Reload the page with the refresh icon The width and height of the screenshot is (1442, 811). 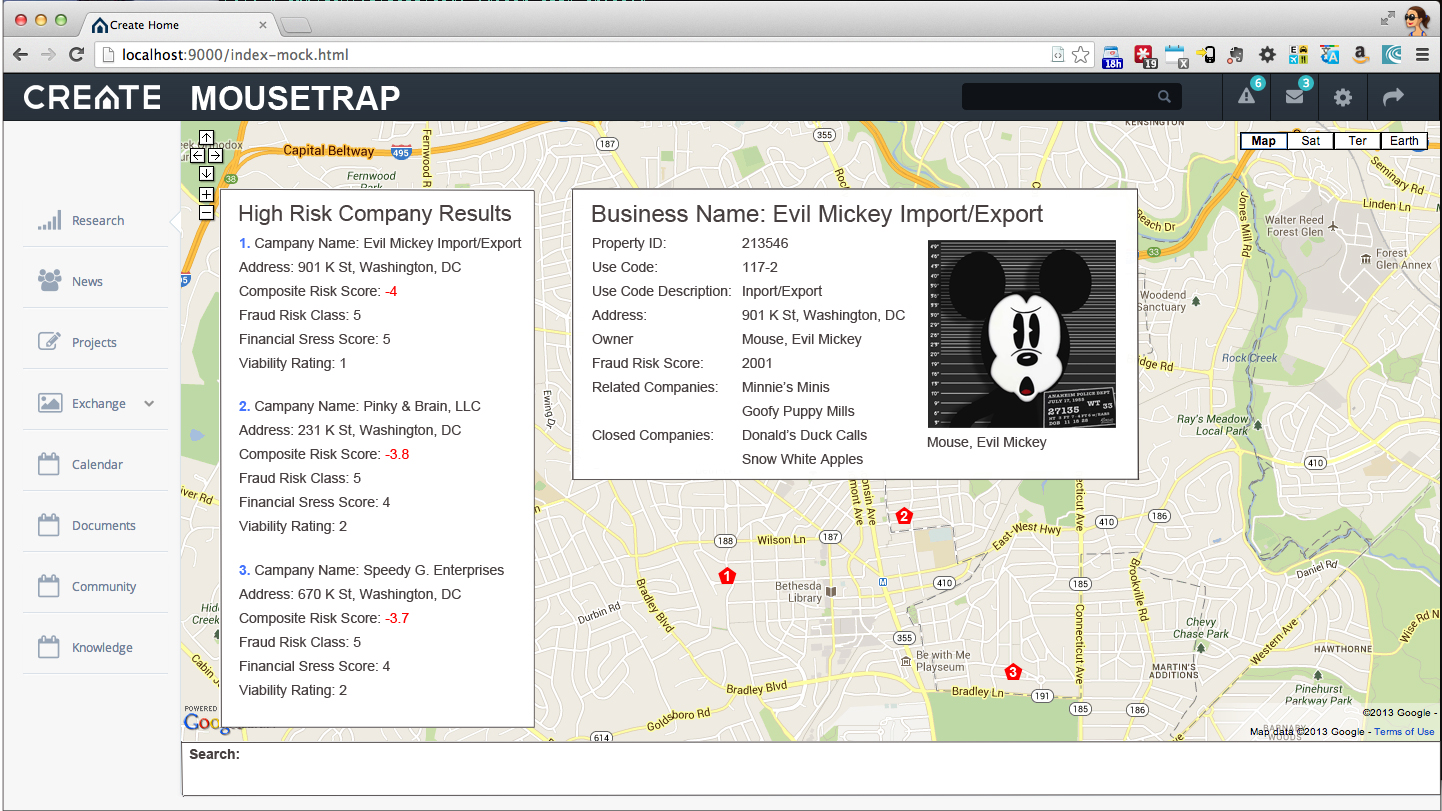pos(76,55)
